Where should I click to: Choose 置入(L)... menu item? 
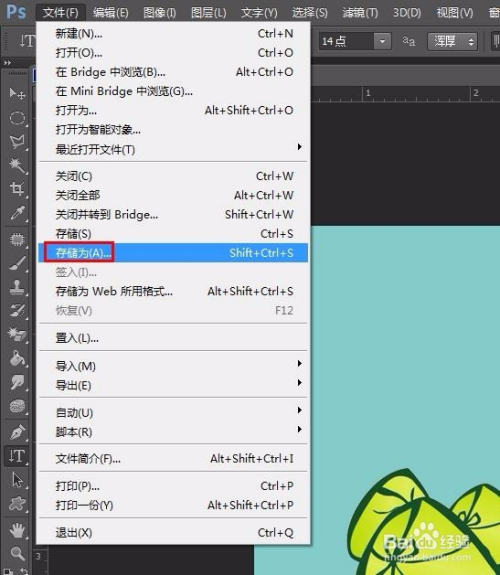[173, 338]
